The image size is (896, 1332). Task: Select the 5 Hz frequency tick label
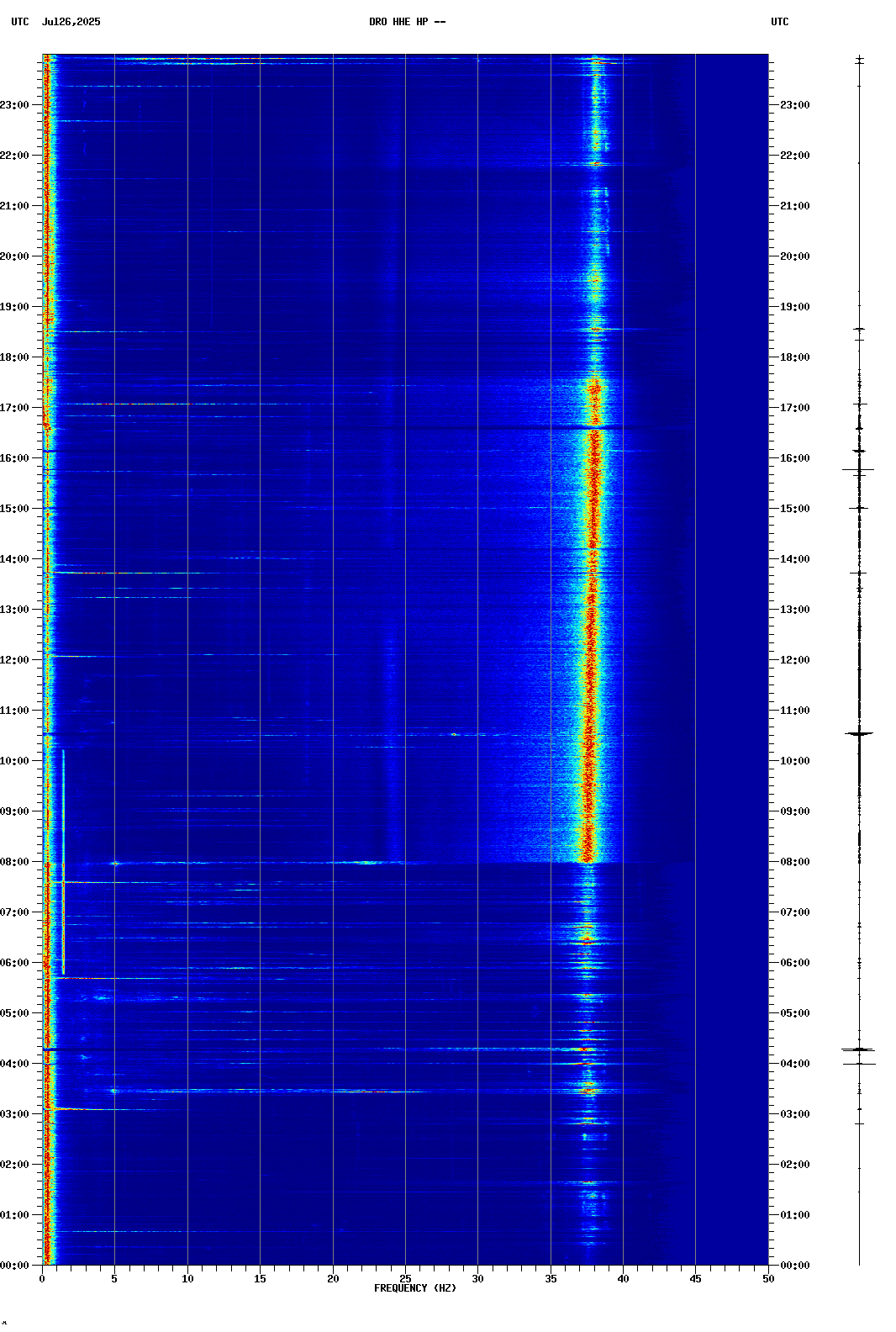pos(114,1279)
